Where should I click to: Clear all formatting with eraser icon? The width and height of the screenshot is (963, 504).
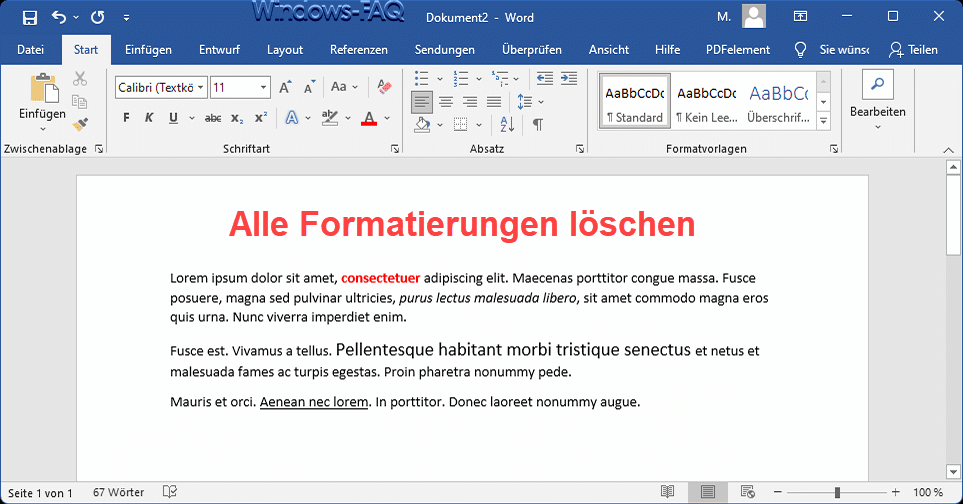coord(384,87)
